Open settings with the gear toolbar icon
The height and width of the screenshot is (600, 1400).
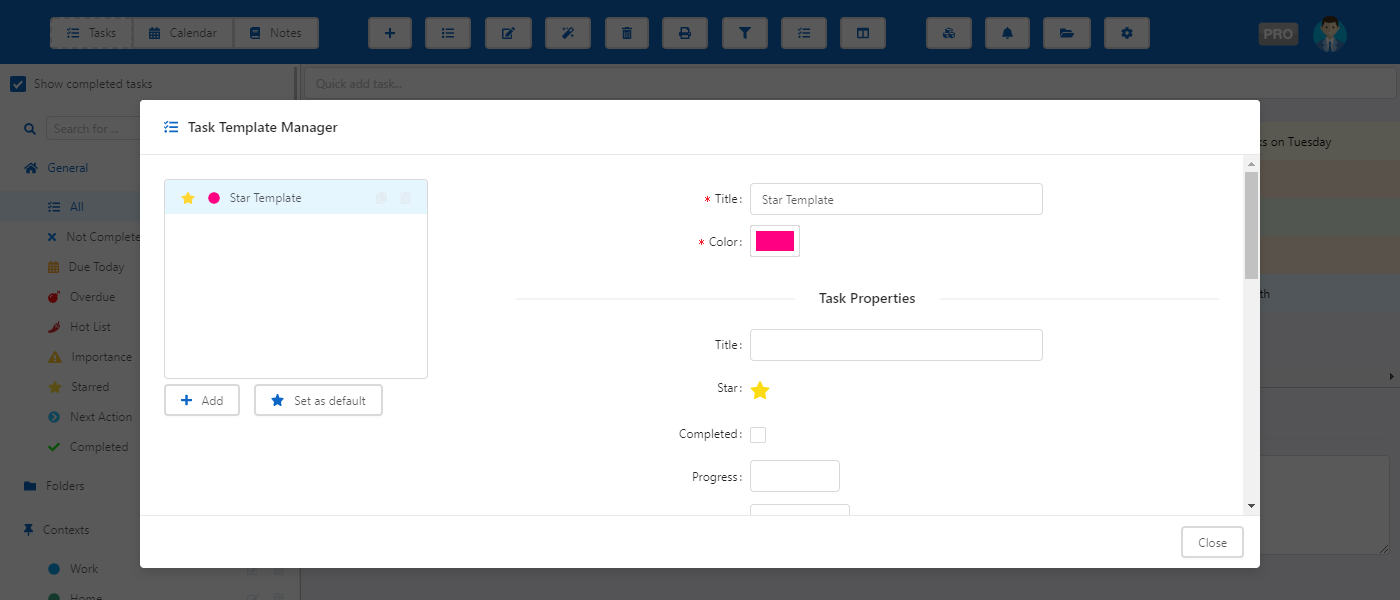tap(1127, 33)
